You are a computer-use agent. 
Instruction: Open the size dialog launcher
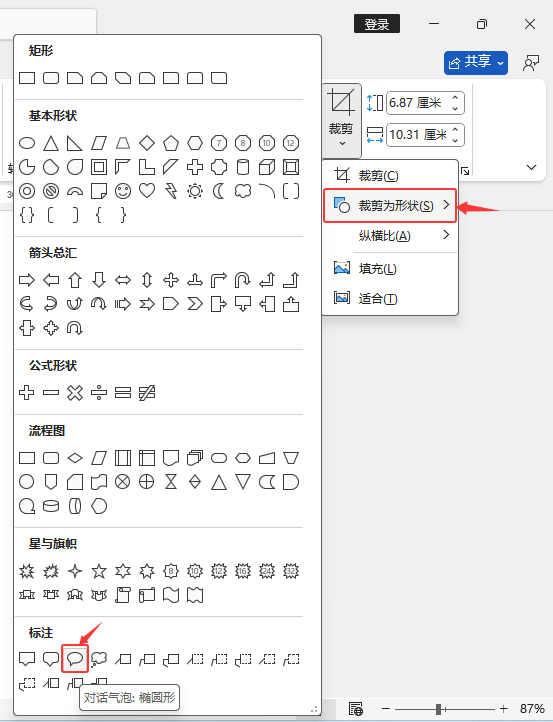click(x=465, y=171)
